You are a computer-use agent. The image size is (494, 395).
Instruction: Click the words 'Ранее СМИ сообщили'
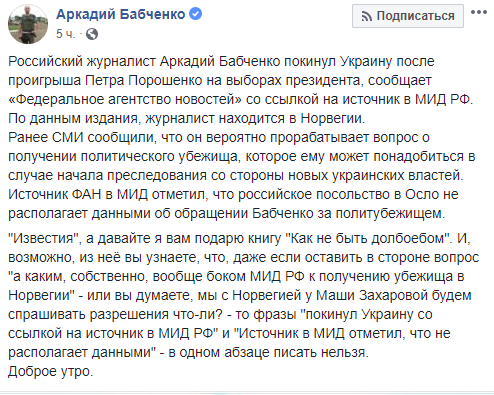pos(82,137)
